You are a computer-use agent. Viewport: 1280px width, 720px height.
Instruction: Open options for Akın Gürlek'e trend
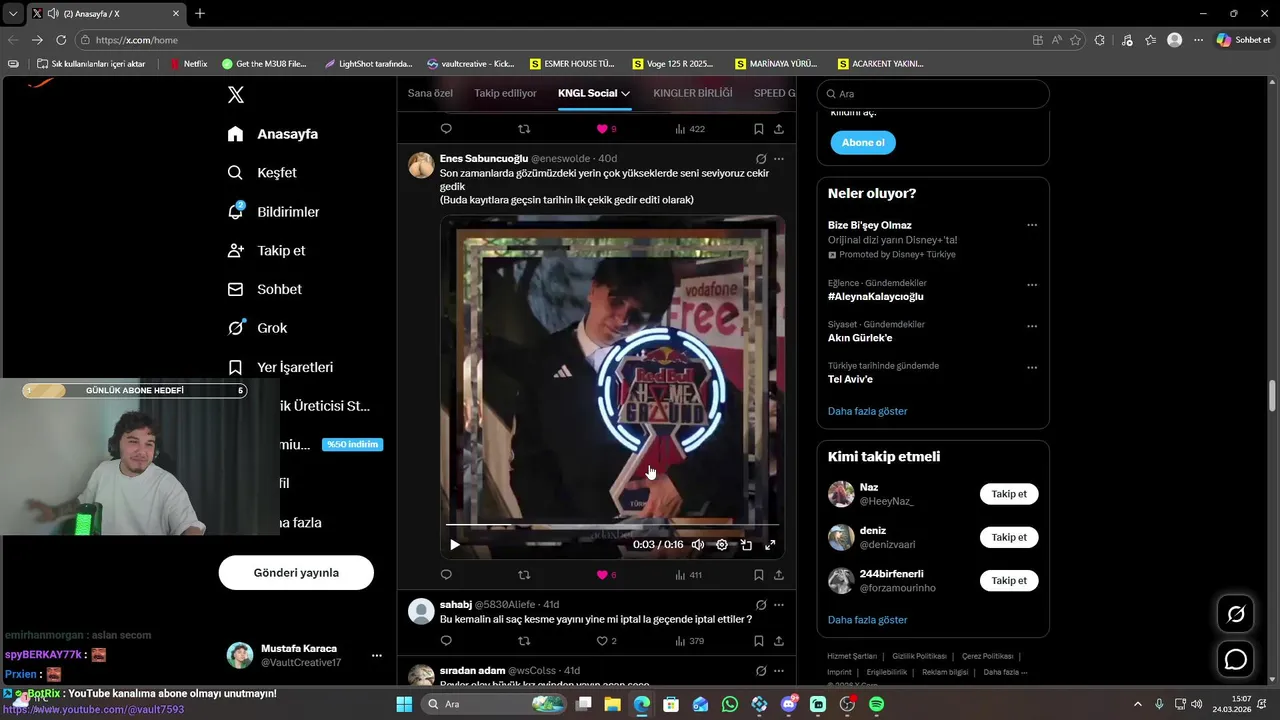point(1032,326)
